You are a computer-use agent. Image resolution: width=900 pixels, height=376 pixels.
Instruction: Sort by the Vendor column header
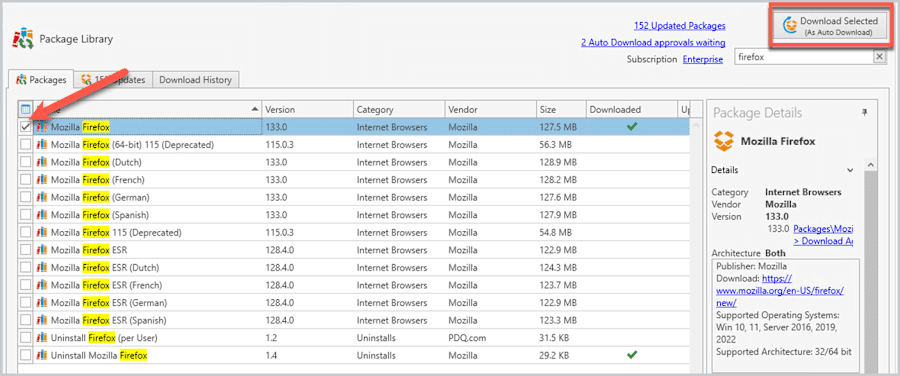click(491, 109)
